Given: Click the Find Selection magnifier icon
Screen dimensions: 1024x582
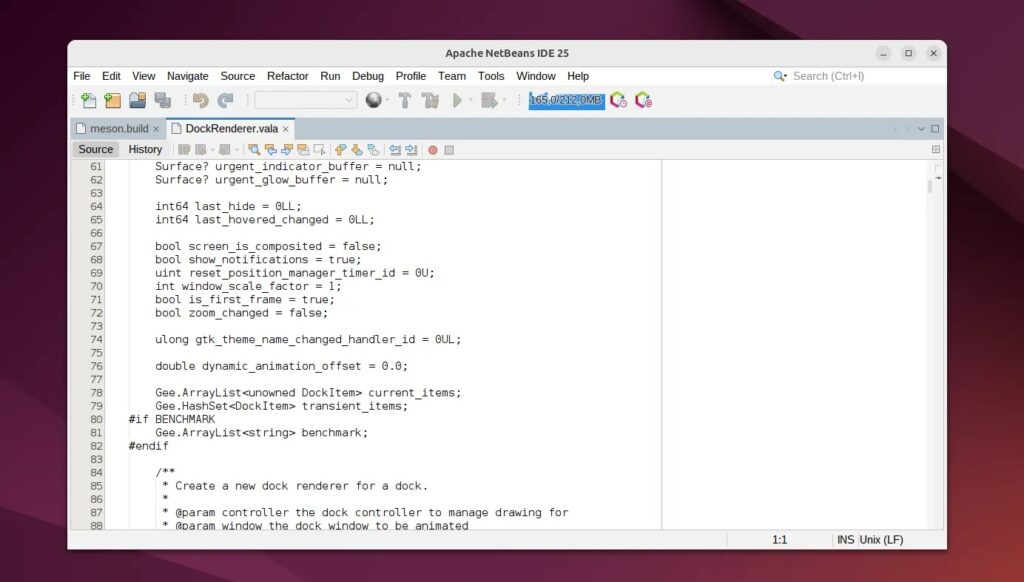Looking at the screenshot, I should [x=255, y=149].
